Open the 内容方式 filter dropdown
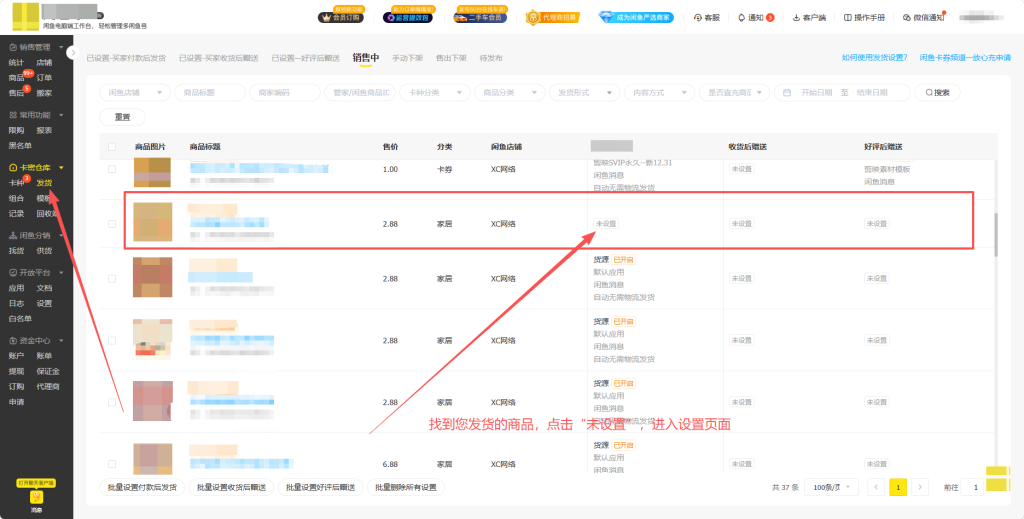The image size is (1024, 519). 660,93
